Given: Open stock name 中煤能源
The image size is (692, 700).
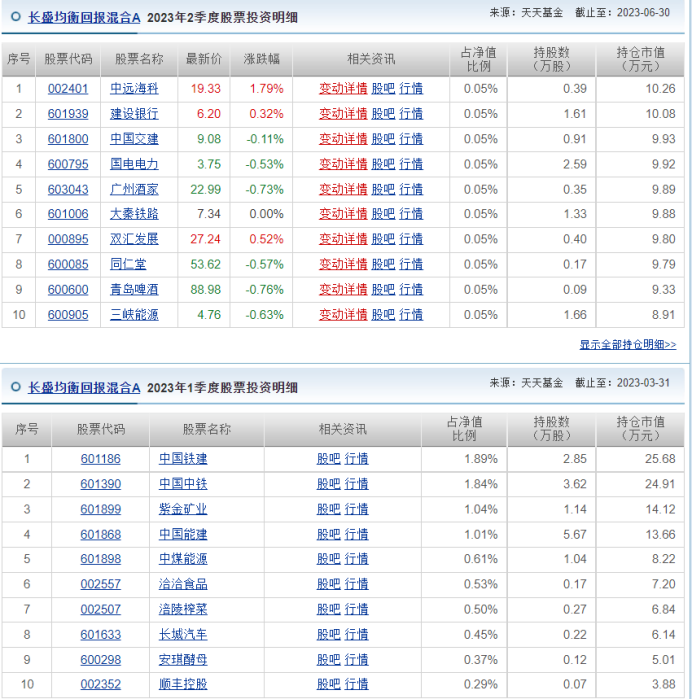Looking at the screenshot, I should 183,559.
